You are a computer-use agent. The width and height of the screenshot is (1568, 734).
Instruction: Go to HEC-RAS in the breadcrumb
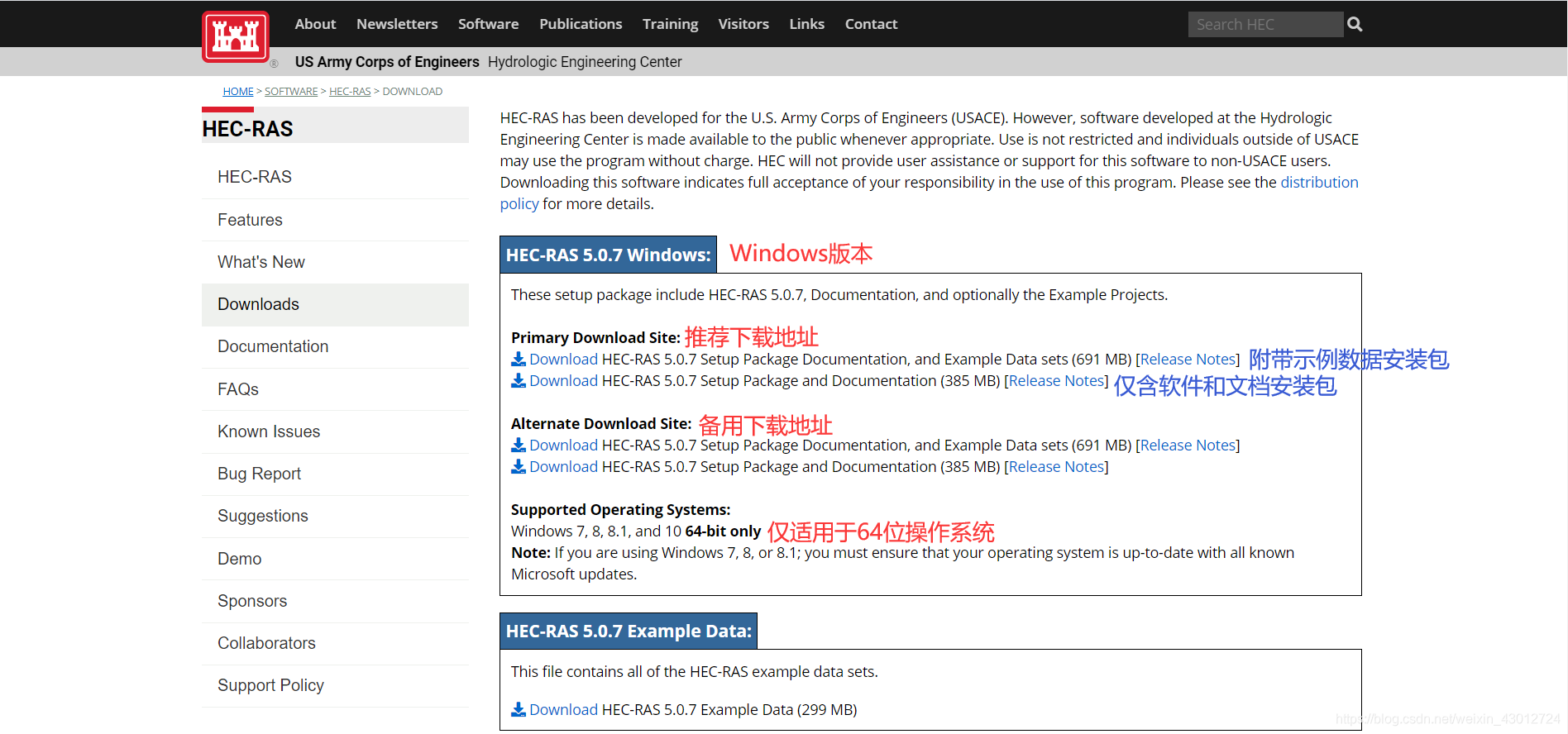[350, 92]
